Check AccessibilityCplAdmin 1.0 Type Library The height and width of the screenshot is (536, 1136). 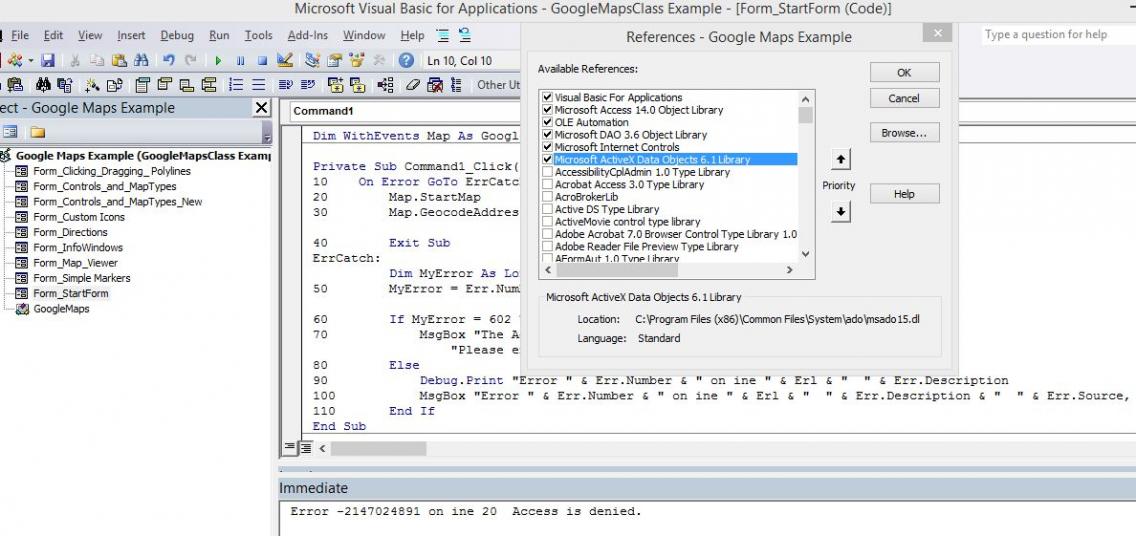pyautogui.click(x=548, y=172)
